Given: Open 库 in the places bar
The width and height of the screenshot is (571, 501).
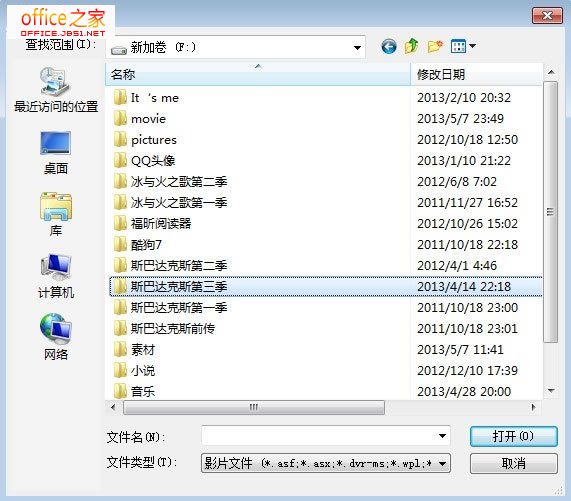Looking at the screenshot, I should pyautogui.click(x=56, y=214).
